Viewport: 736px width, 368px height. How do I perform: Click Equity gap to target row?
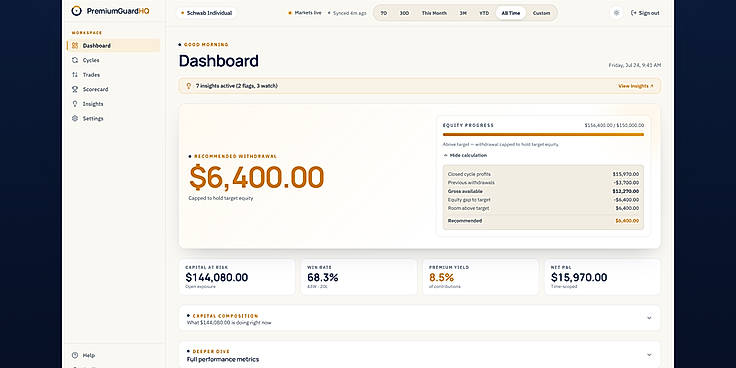pos(543,199)
